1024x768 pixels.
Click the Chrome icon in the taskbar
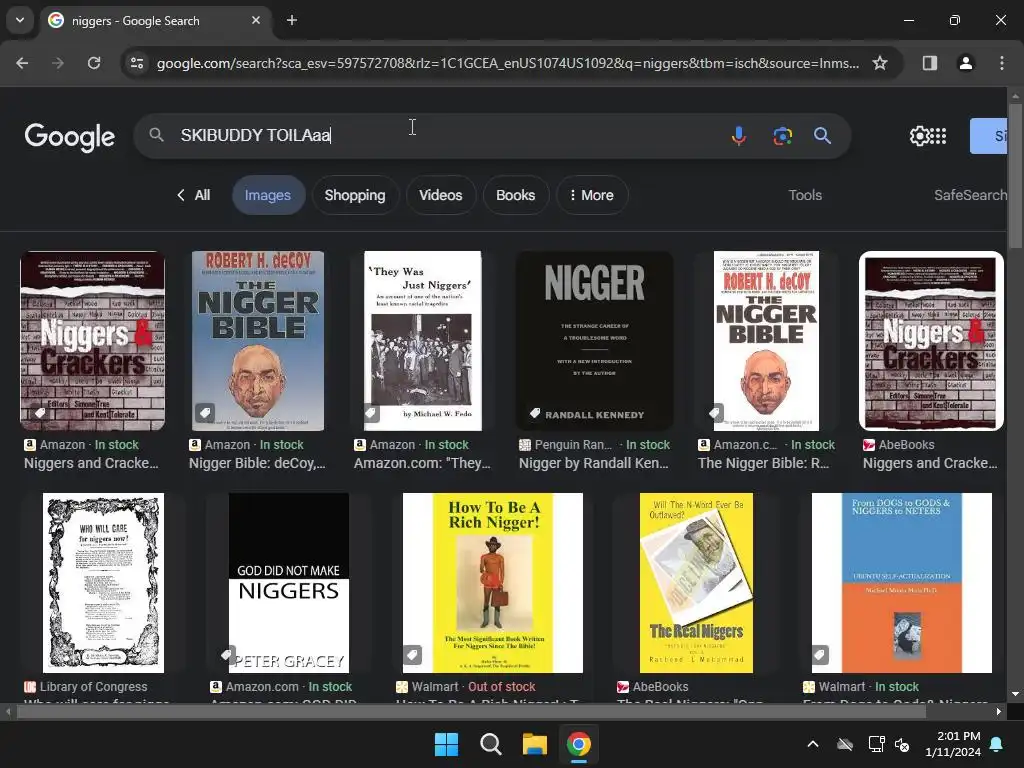(579, 744)
